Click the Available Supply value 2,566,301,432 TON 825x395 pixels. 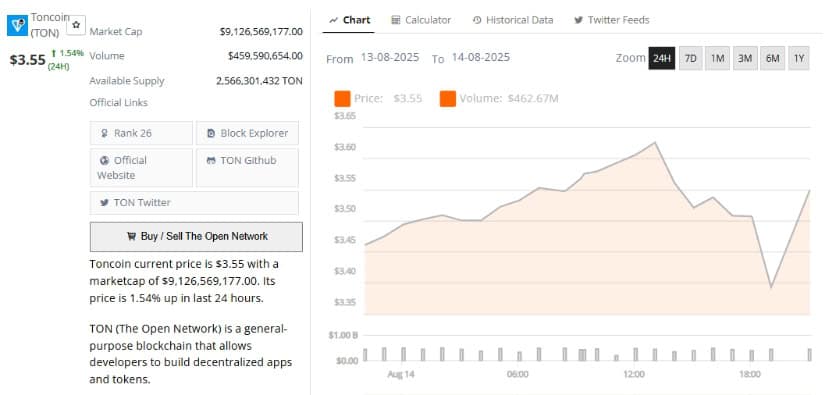click(259, 81)
